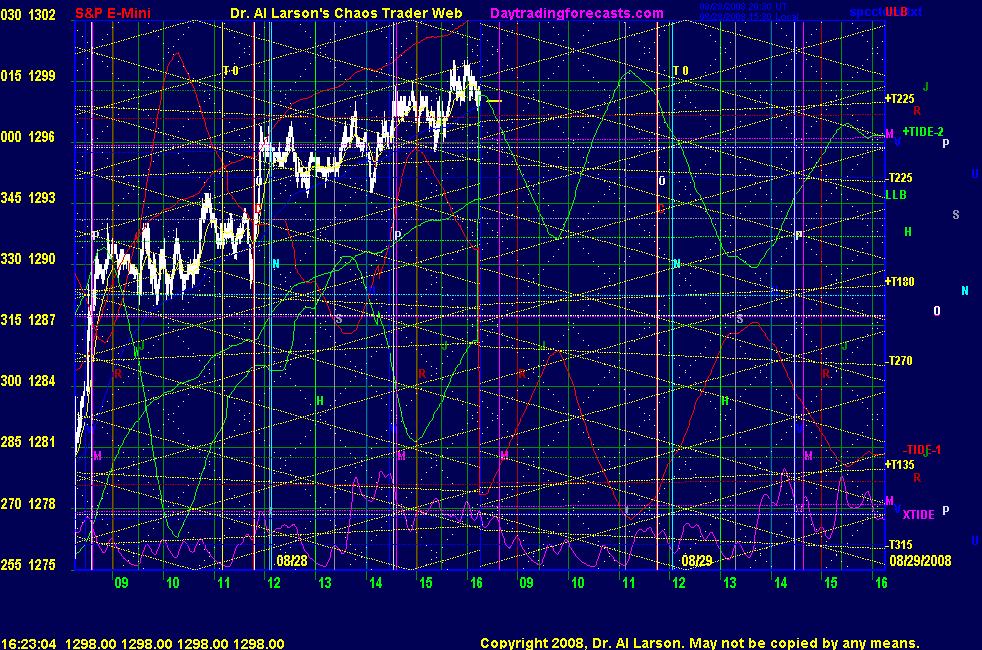Viewport: 982px width, 650px height.
Task: Click the '330 1290' price axis label
Action: coord(28,259)
